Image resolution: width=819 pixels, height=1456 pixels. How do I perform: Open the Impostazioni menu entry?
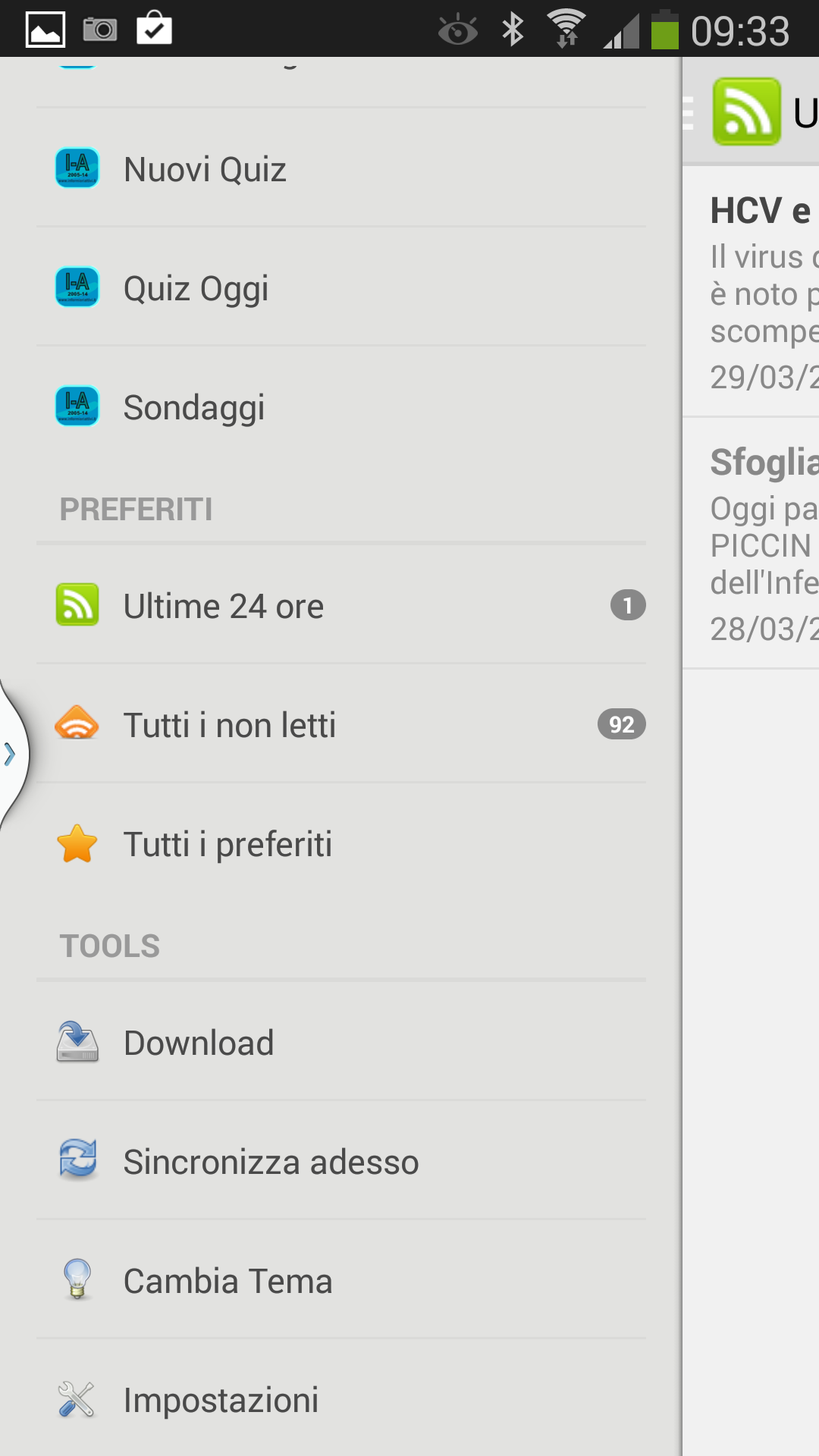click(341, 1399)
